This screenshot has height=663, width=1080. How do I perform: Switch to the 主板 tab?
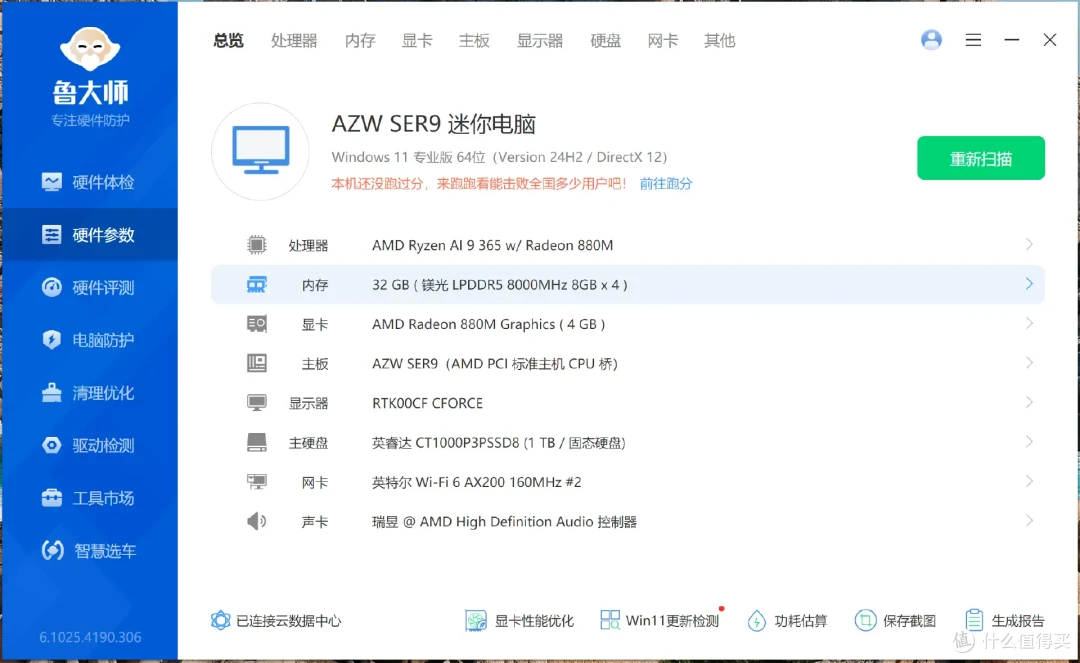pos(474,41)
